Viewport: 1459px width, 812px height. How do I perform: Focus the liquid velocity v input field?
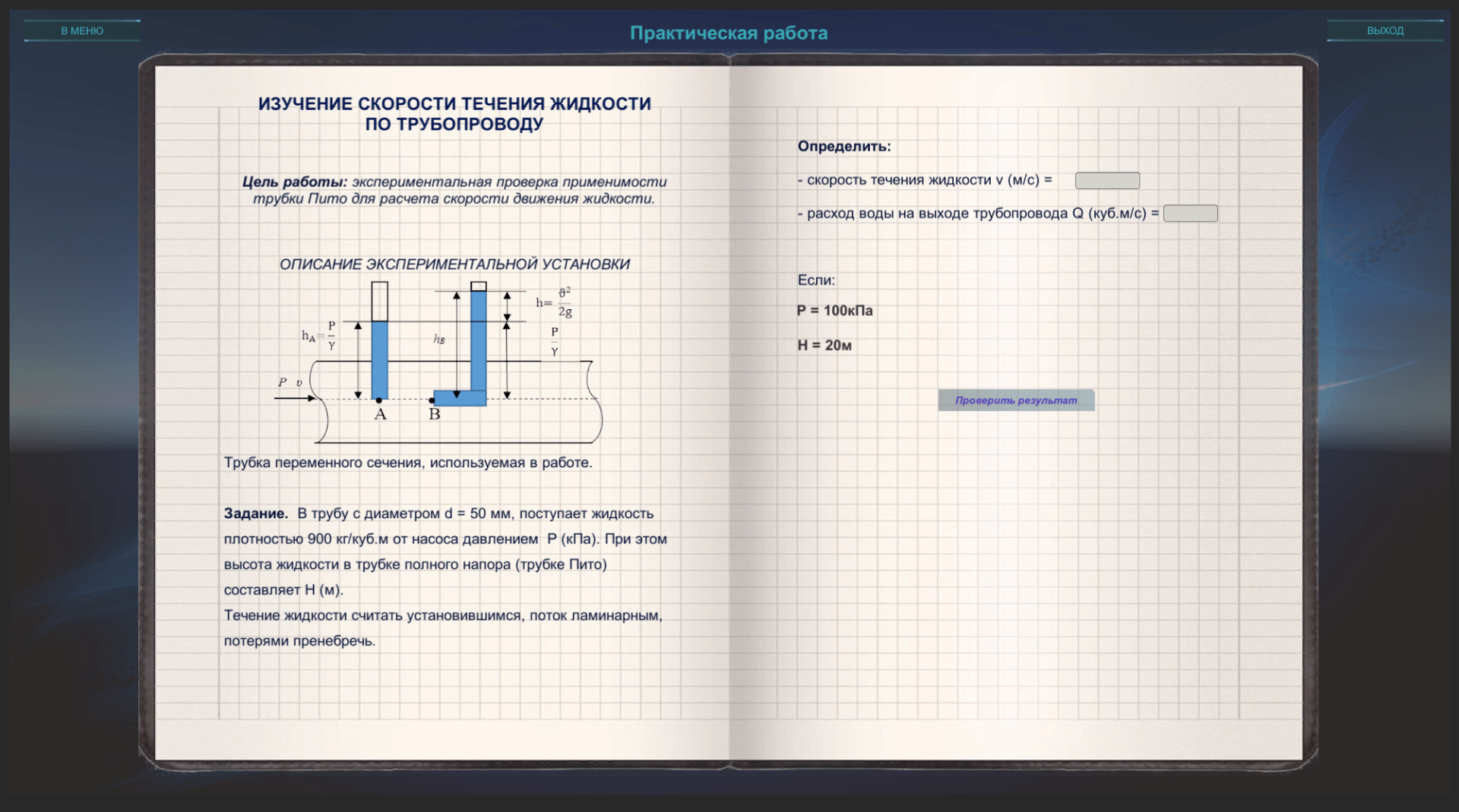(x=1107, y=181)
